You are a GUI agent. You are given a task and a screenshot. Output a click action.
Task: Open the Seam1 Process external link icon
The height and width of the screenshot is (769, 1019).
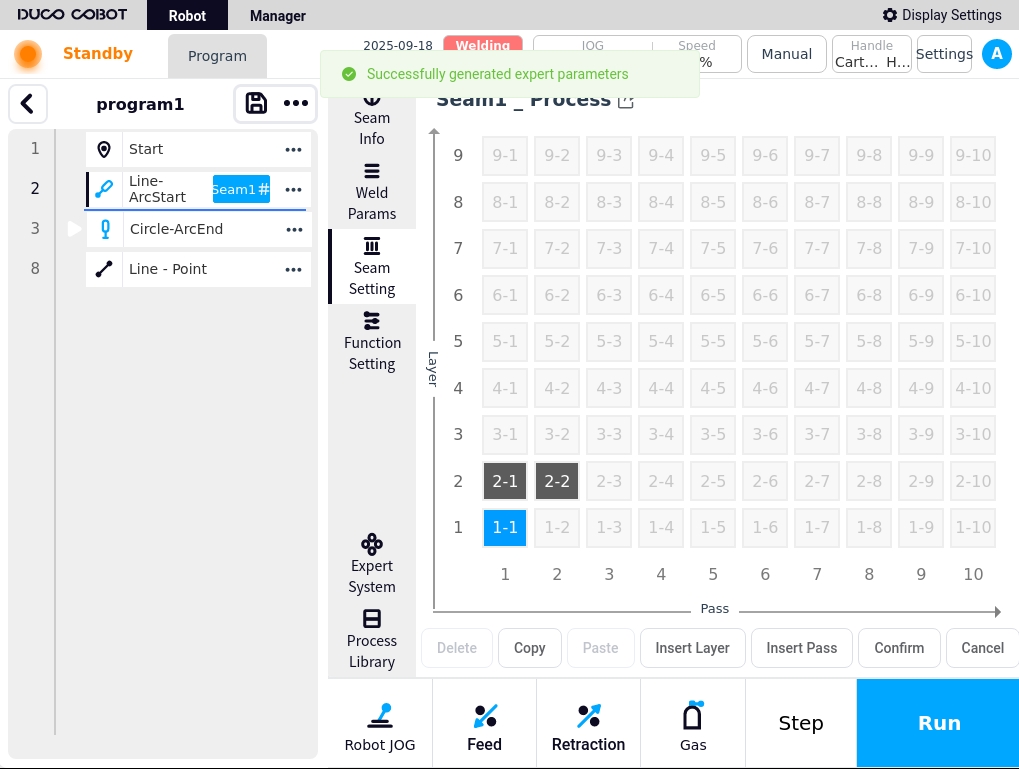pos(626,101)
